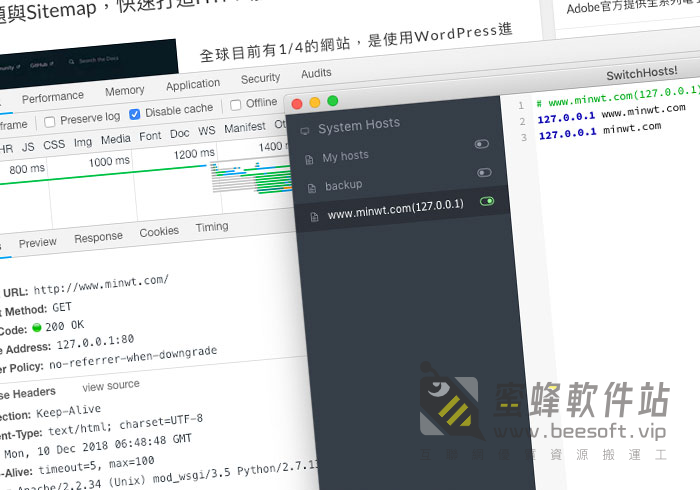Filter network requests by Img

[83, 142]
